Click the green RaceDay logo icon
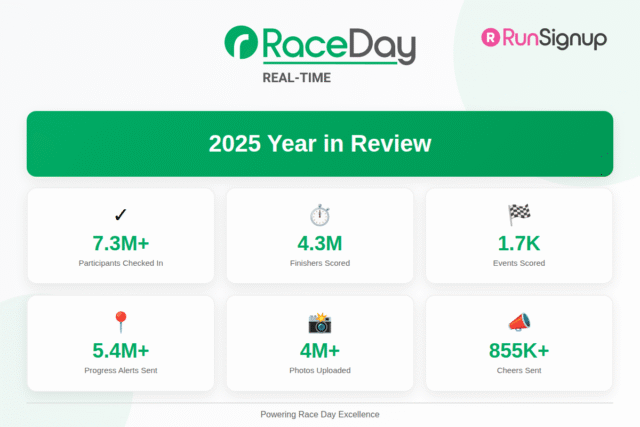The width and height of the screenshot is (640, 427). (x=242, y=45)
